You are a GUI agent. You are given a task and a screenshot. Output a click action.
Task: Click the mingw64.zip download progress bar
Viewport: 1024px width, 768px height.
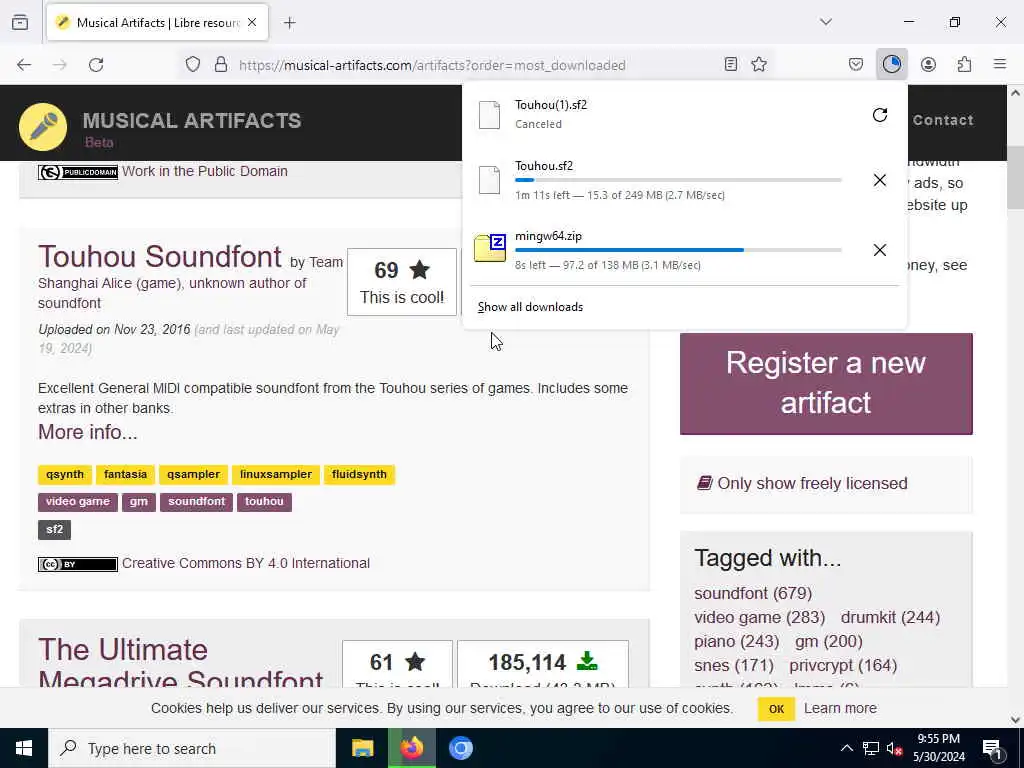coord(678,250)
